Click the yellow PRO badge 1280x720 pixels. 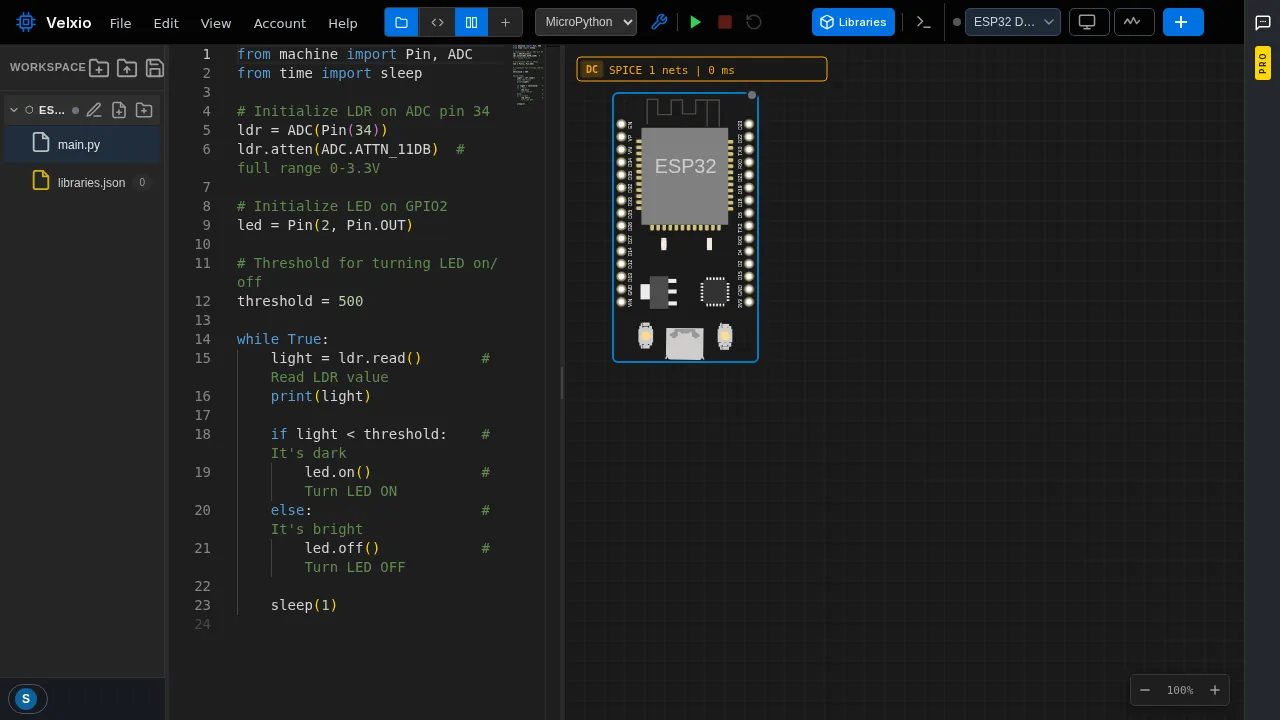(x=1263, y=64)
